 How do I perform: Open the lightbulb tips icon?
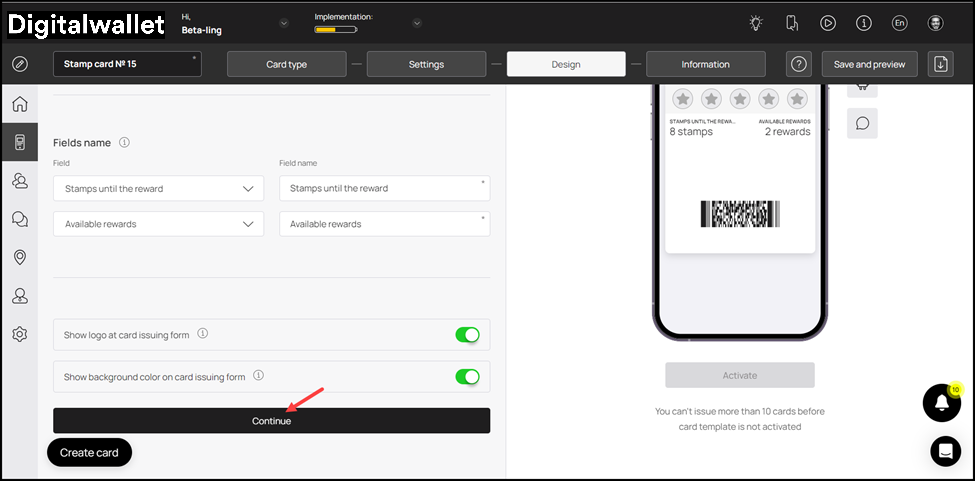pos(756,24)
